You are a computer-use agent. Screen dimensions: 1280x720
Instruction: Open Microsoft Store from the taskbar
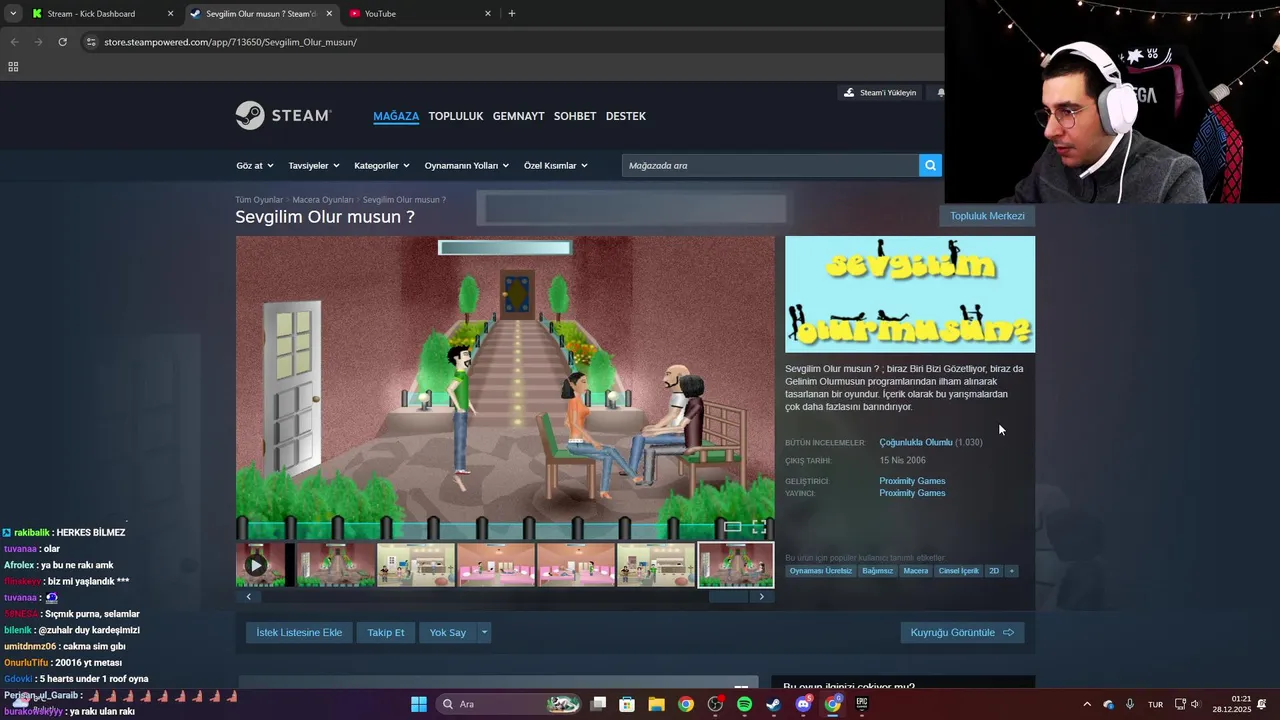coord(627,704)
